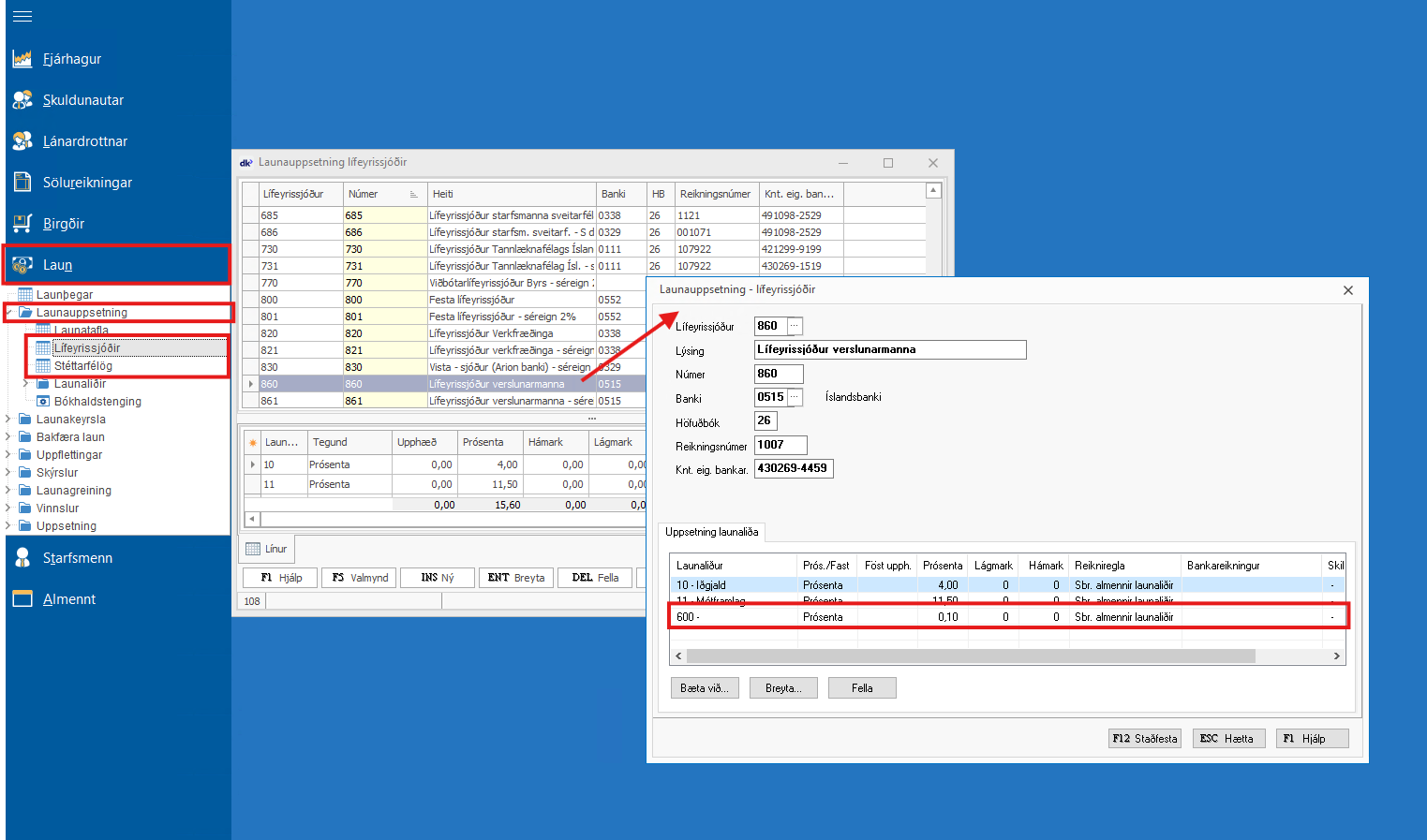Click the Reikningsnúmer input field

(x=780, y=445)
